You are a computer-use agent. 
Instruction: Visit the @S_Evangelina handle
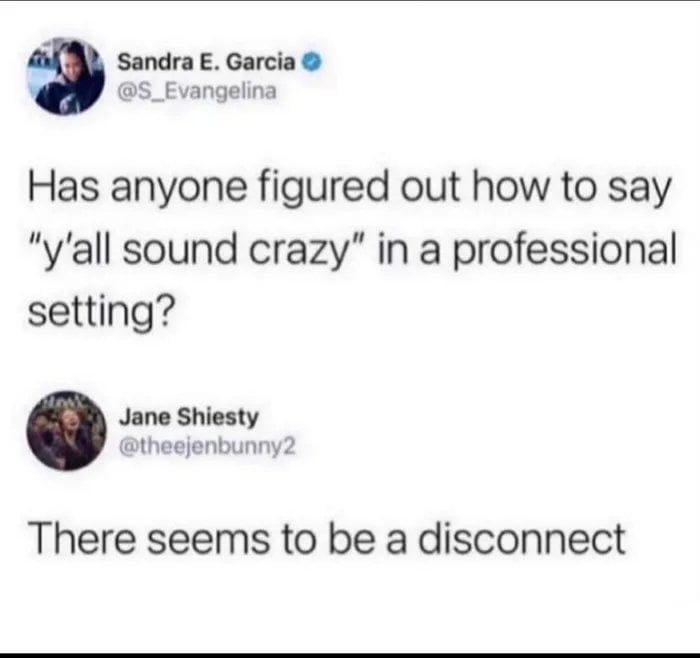[197, 92]
